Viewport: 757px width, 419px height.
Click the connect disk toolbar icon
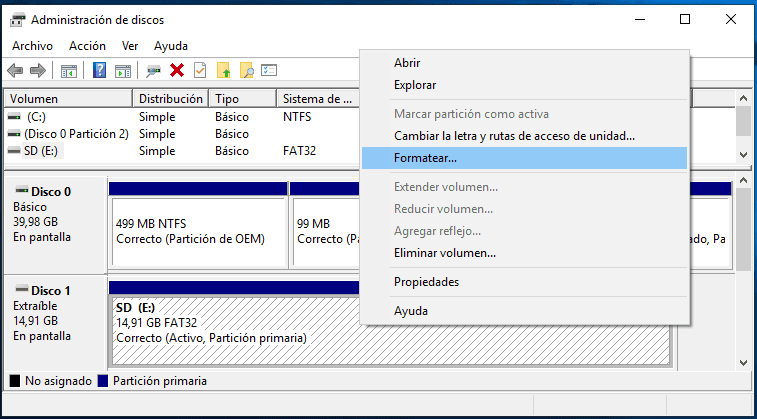(x=154, y=71)
